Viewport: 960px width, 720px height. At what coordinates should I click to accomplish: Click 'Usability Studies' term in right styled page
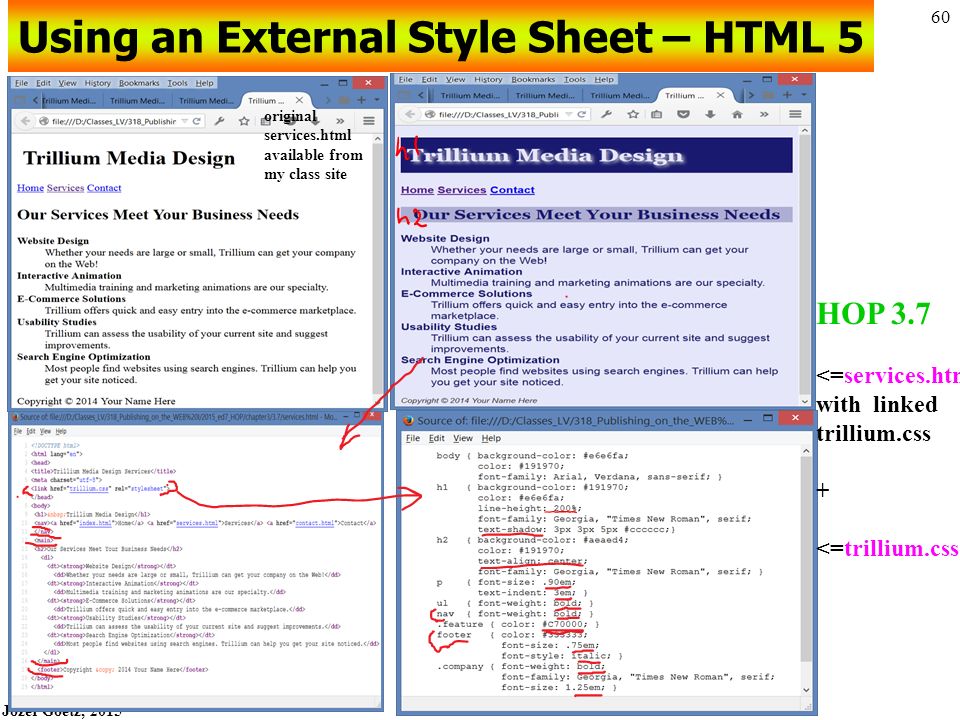[x=449, y=327]
